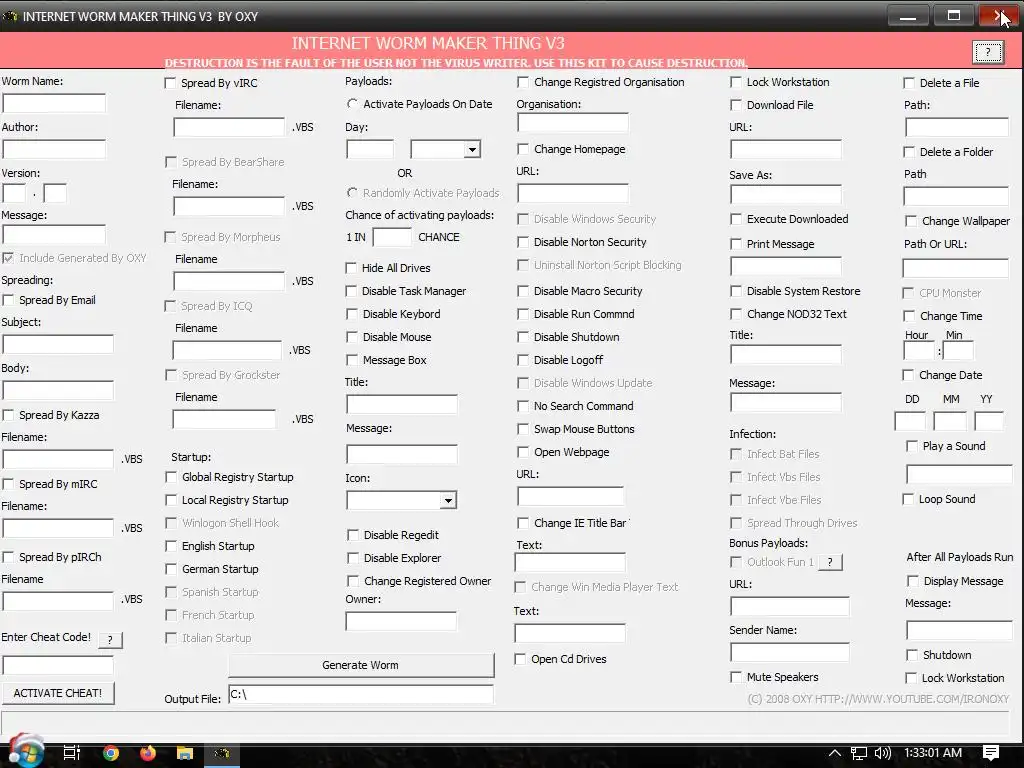Toggle Change Wallpaper checkbox

click(x=910, y=221)
